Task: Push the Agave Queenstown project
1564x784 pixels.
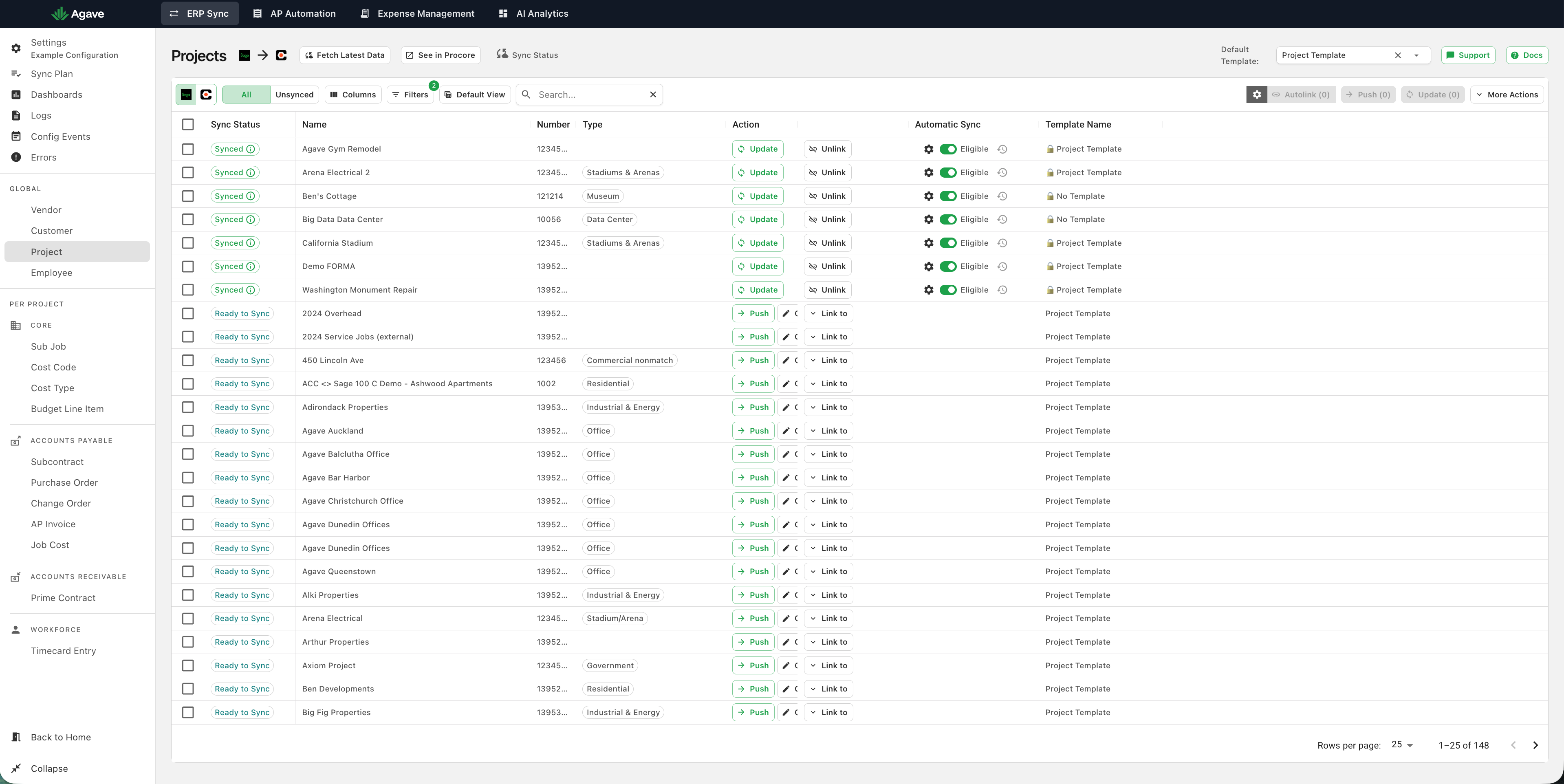Action: (x=753, y=571)
